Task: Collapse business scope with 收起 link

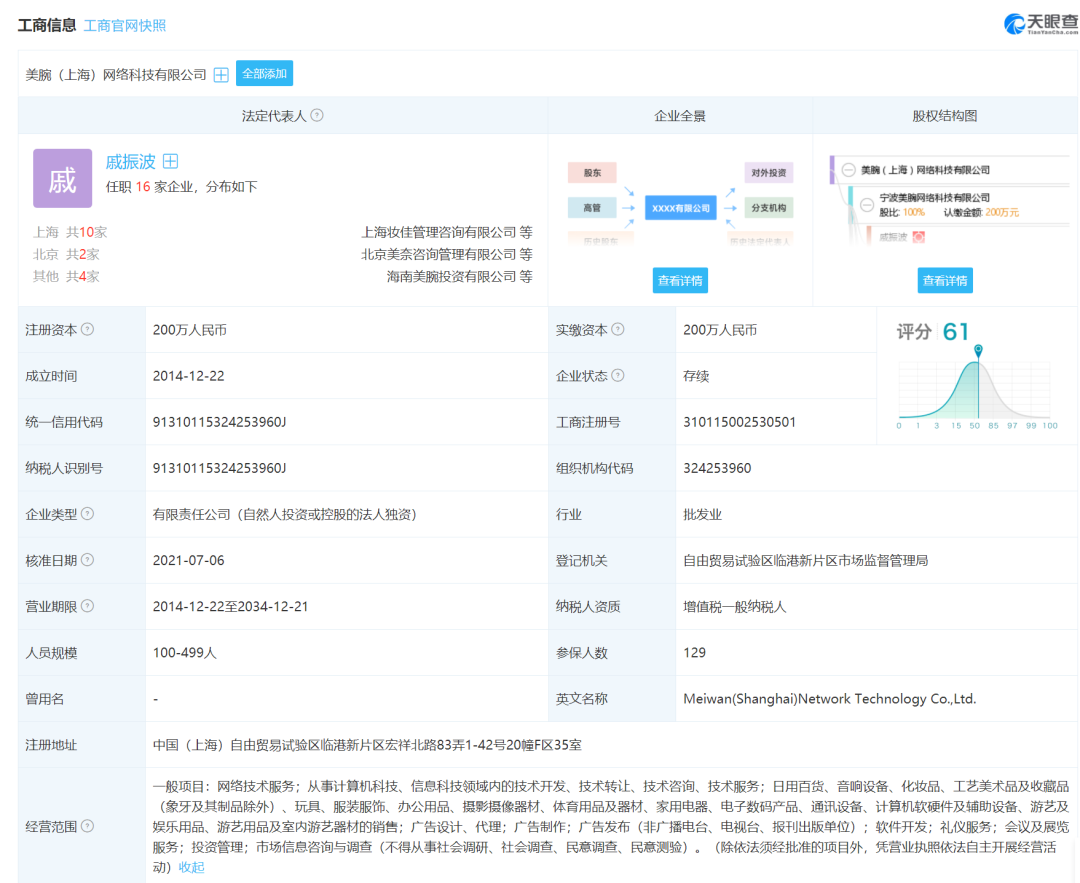Action: pyautogui.click(x=191, y=867)
